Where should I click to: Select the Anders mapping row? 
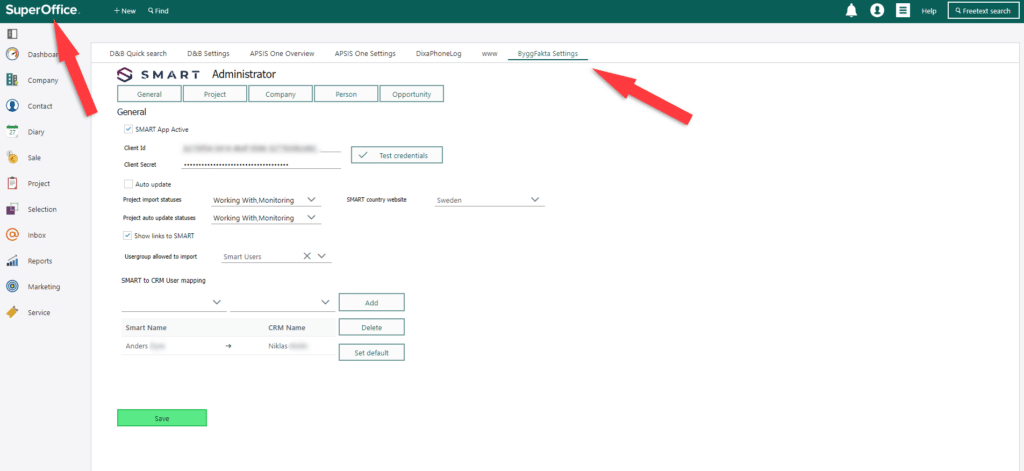click(225, 345)
